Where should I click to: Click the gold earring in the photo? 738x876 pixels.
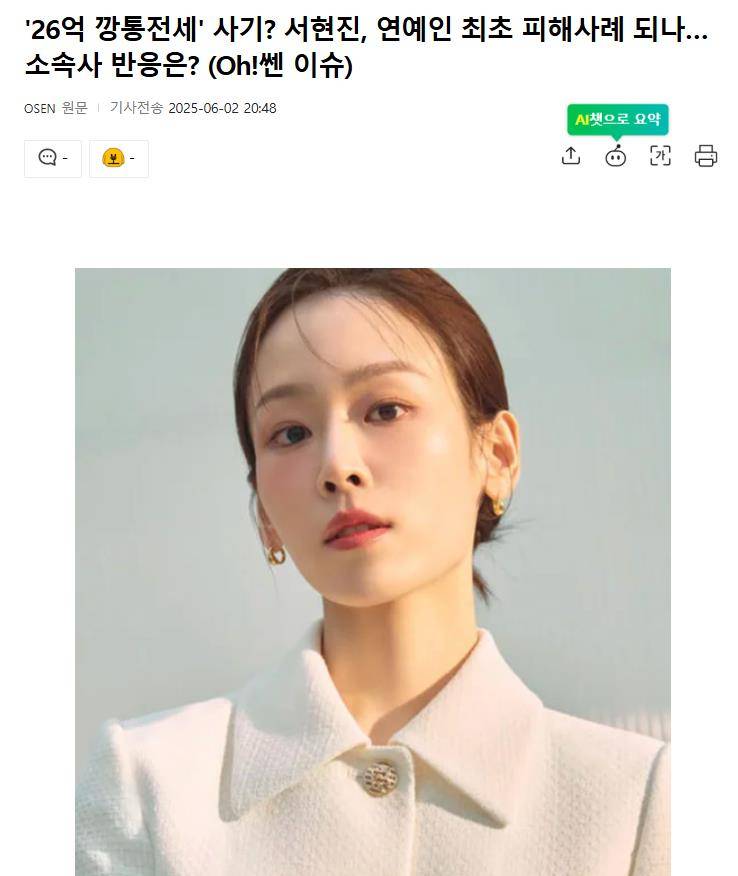[275, 555]
